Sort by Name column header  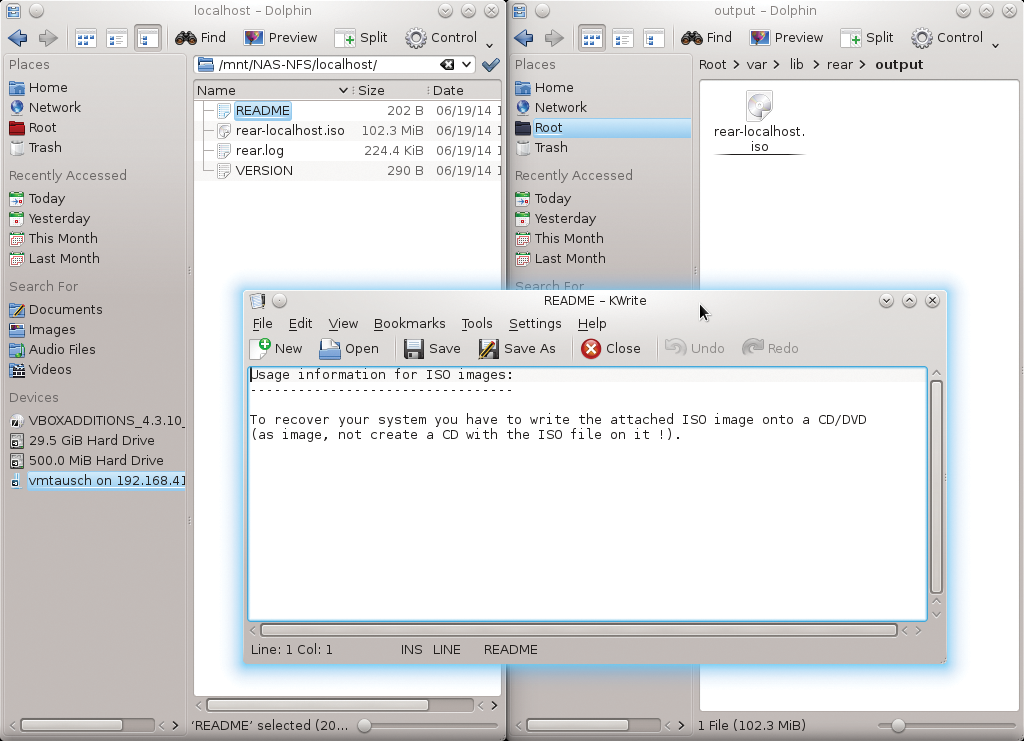[x=272, y=91]
